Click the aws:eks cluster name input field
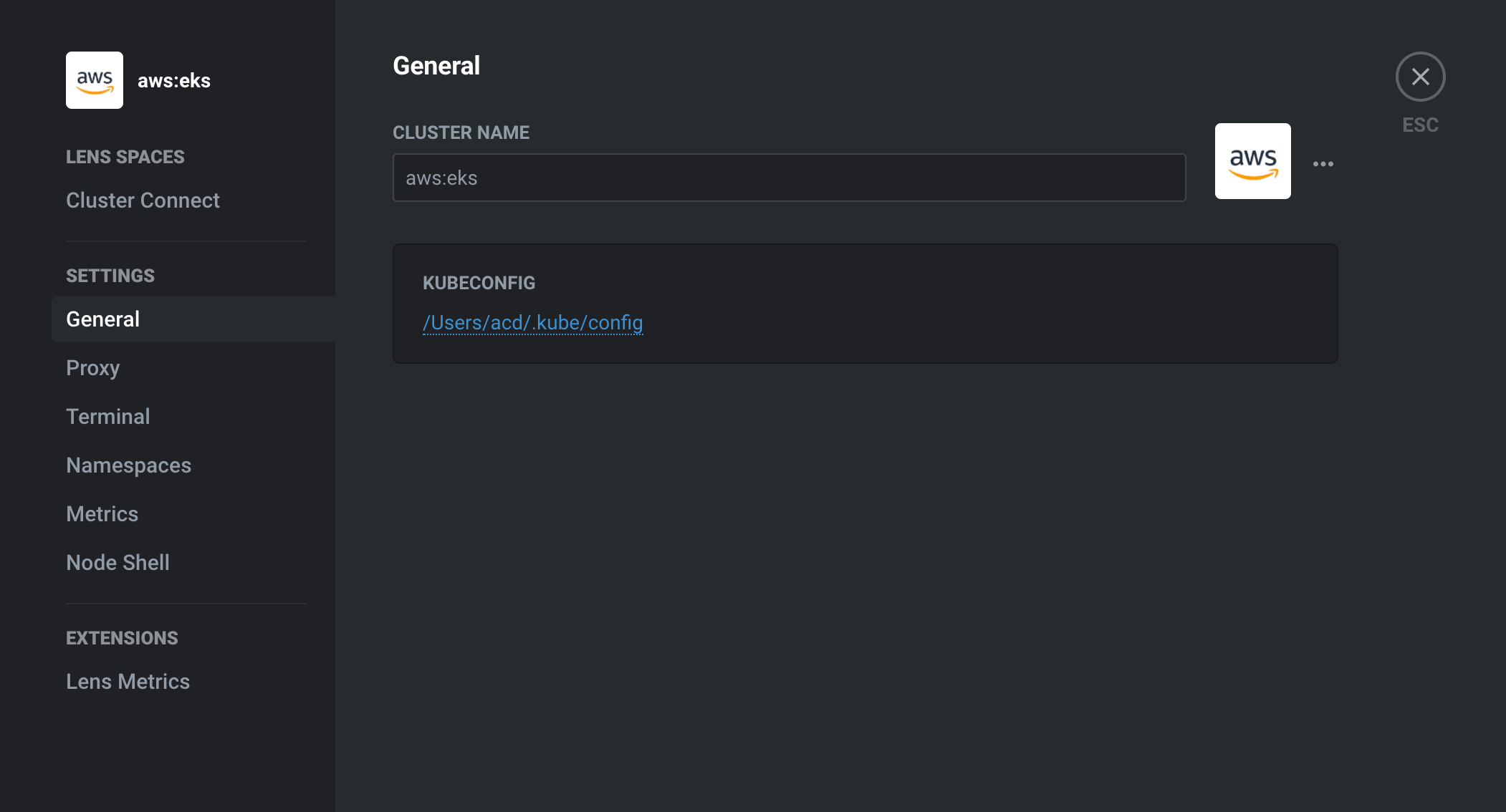The image size is (1506, 812). 789,178
